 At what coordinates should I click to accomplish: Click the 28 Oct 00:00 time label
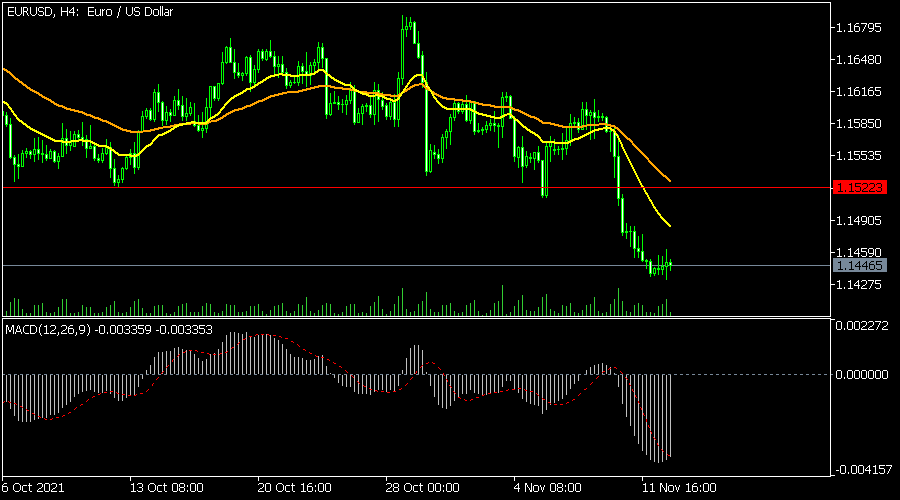422,488
